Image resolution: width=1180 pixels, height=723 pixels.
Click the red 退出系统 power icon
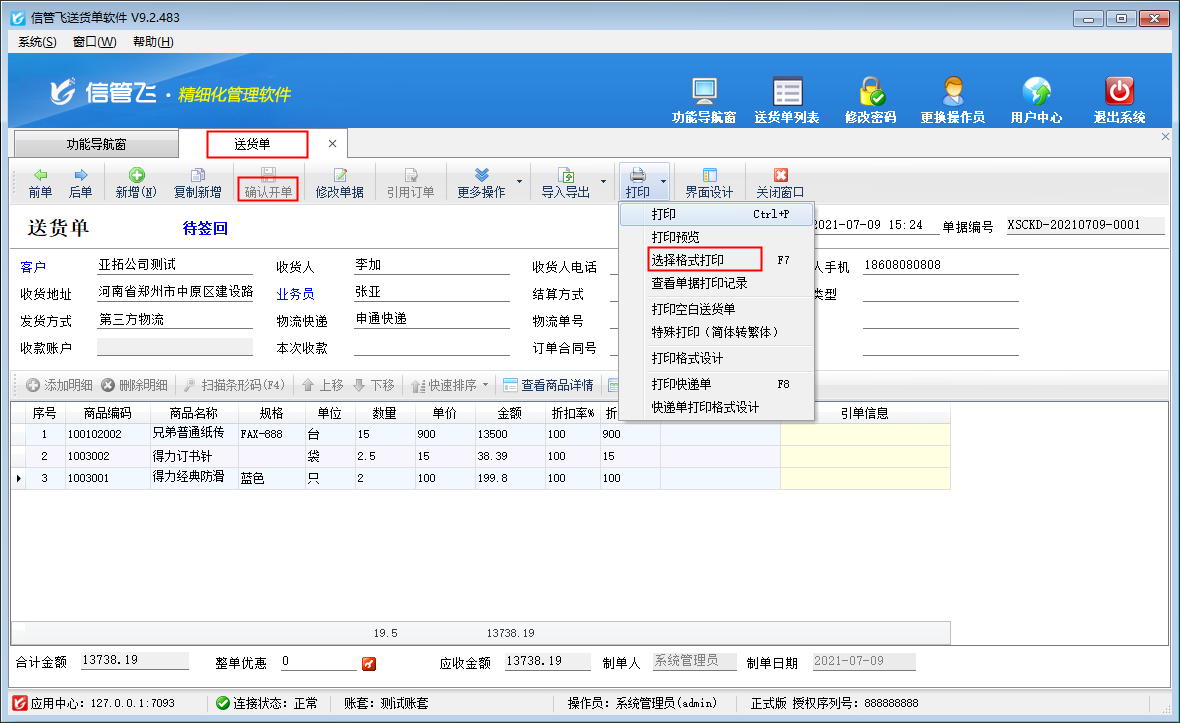coord(1119,92)
